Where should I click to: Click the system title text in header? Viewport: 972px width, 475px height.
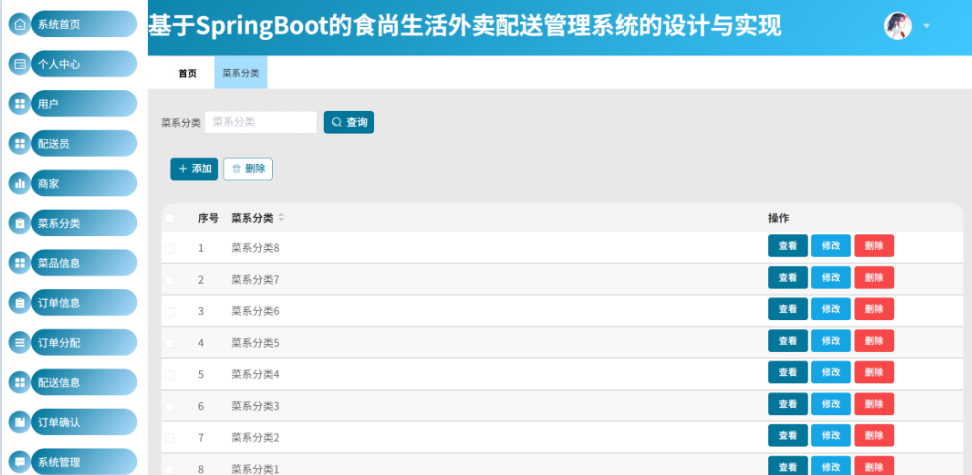pos(465,27)
